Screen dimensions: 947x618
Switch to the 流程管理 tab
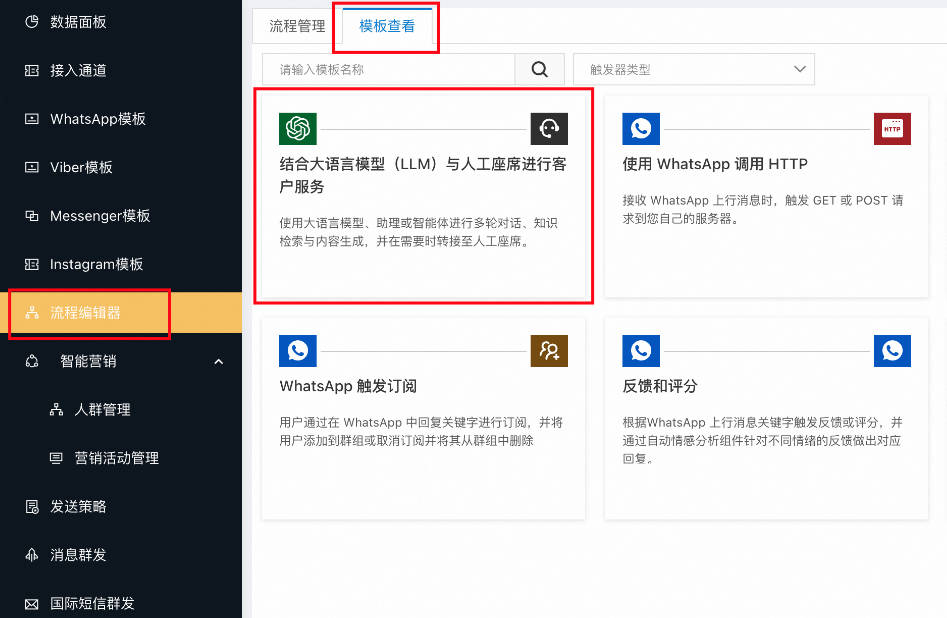coord(297,26)
